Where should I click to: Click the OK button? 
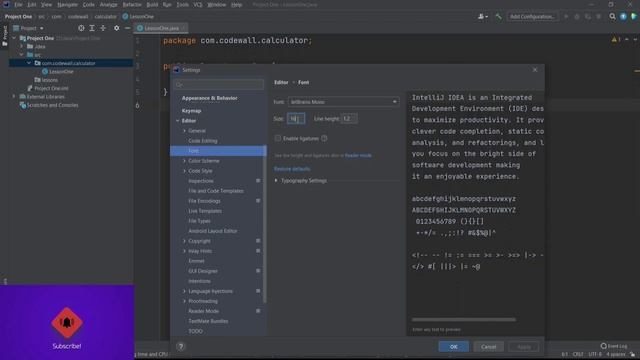(x=453, y=347)
